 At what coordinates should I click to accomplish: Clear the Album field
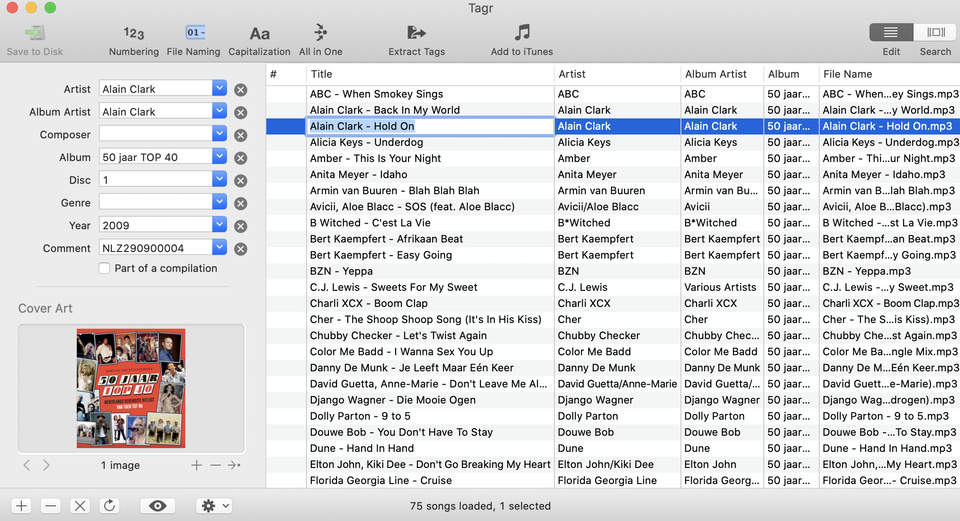[241, 158]
